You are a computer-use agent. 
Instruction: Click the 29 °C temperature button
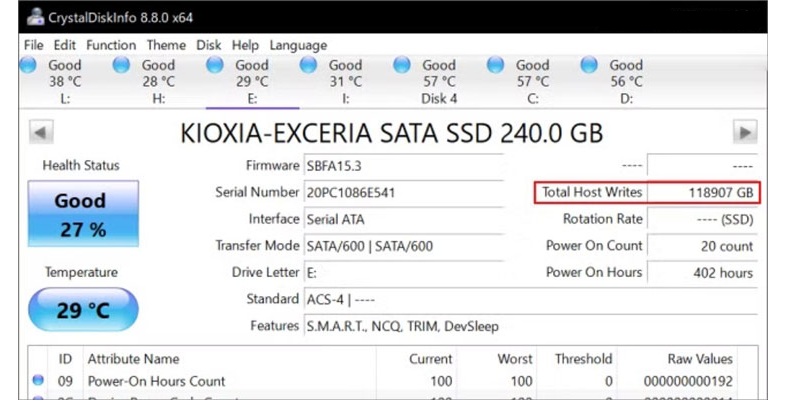point(83,310)
